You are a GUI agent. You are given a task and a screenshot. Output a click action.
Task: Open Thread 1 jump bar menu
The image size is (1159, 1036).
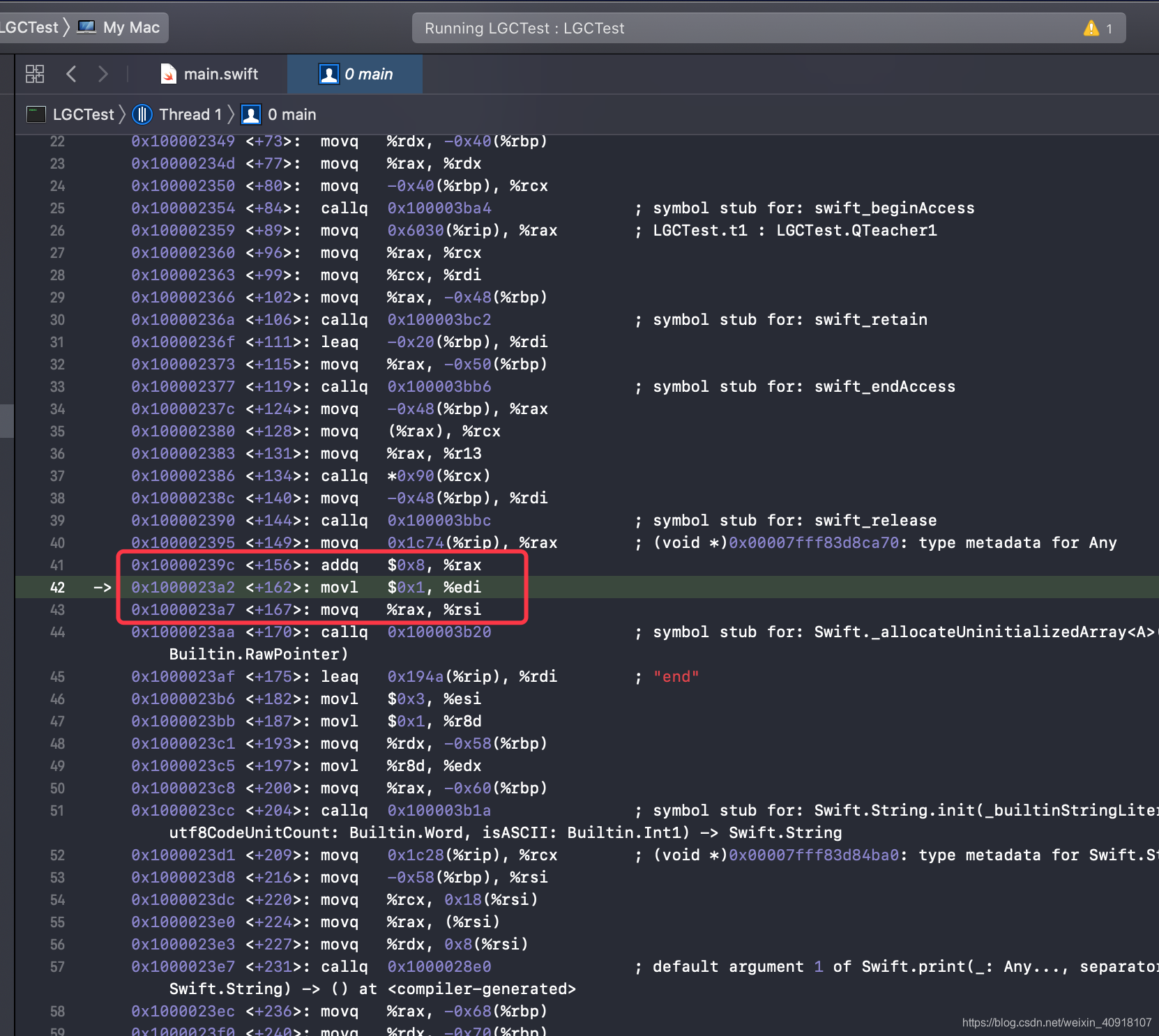(x=190, y=114)
